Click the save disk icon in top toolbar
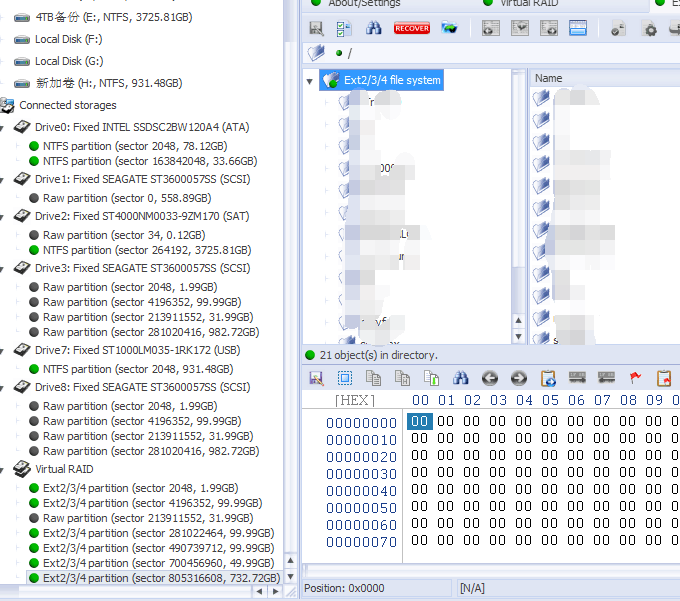The height and width of the screenshot is (601, 680). 316,28
